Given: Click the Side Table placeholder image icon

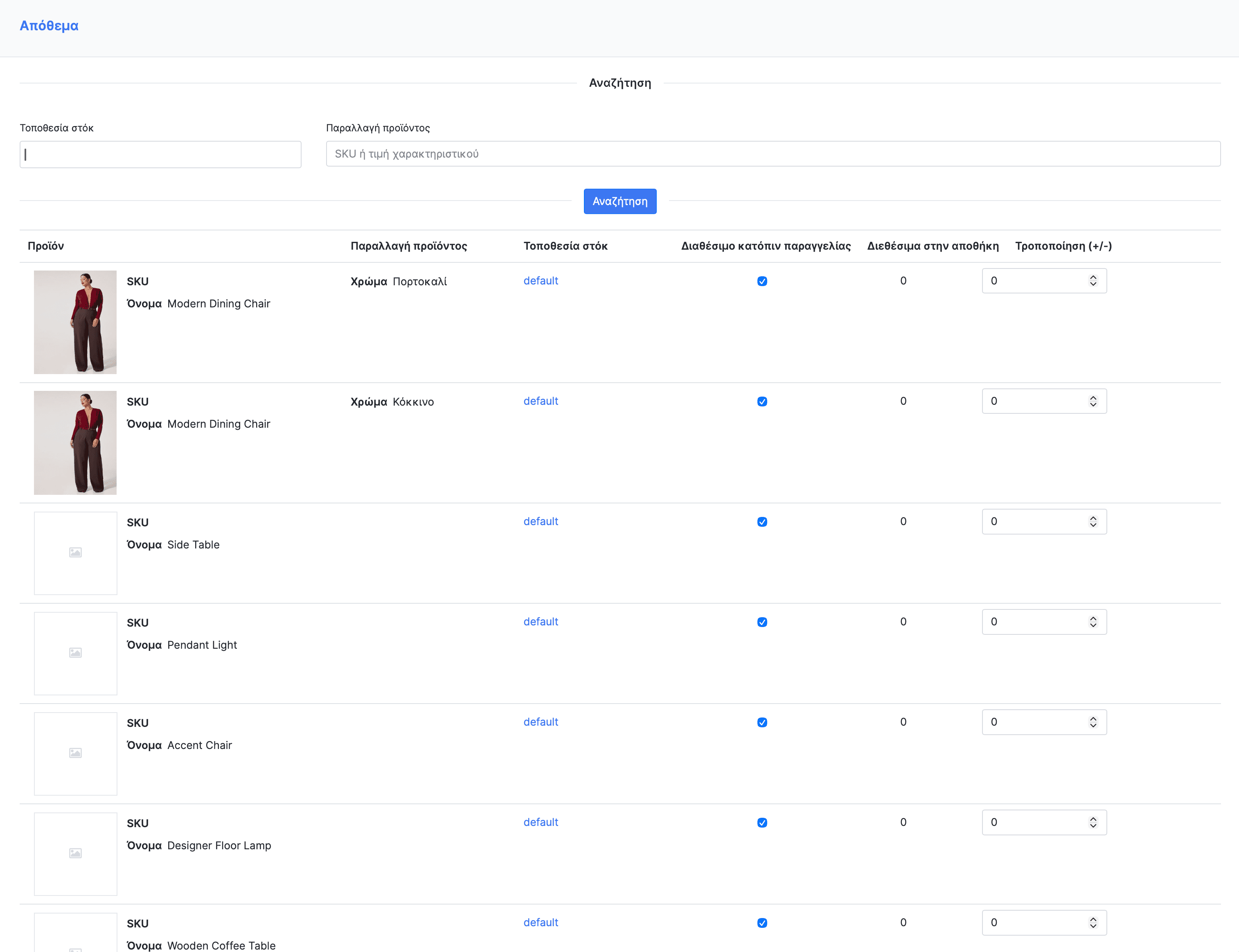Looking at the screenshot, I should tap(75, 553).
